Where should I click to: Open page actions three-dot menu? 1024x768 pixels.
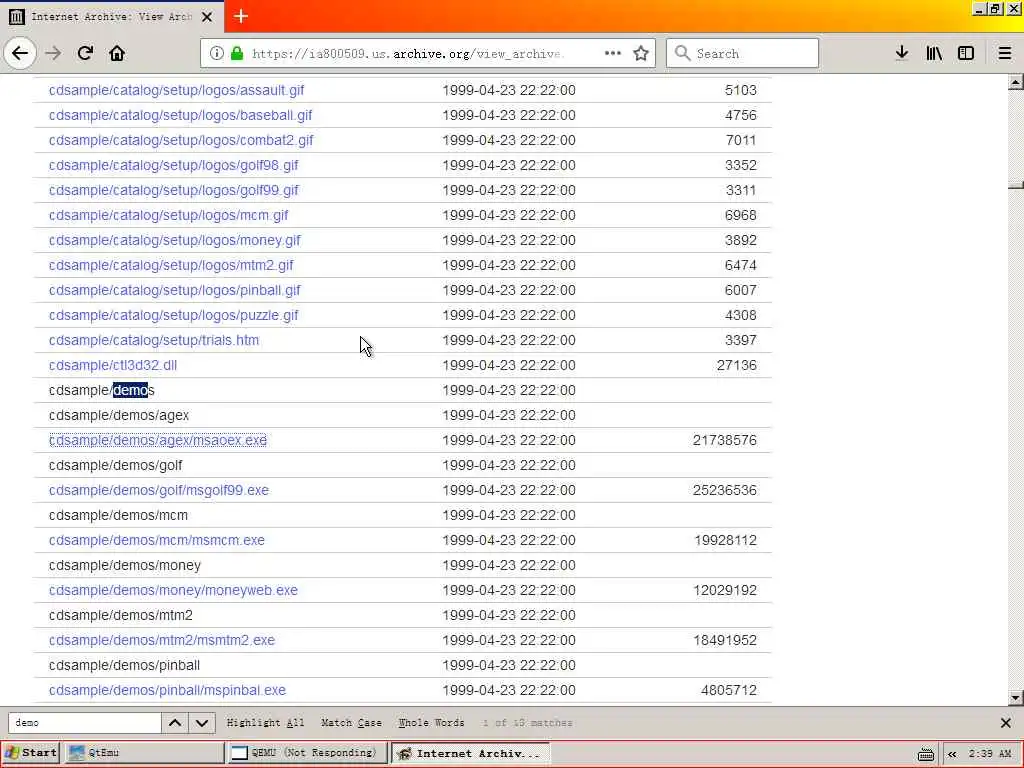pyautogui.click(x=613, y=53)
